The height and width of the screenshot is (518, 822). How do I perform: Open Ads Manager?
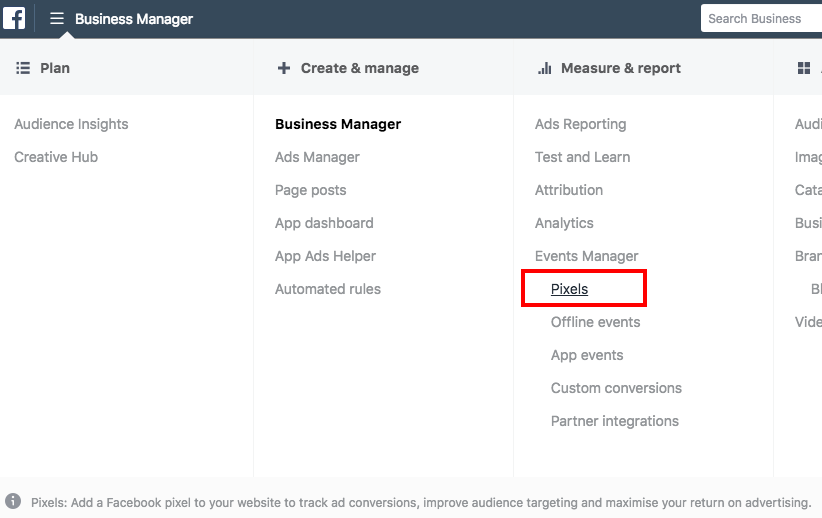pos(317,157)
